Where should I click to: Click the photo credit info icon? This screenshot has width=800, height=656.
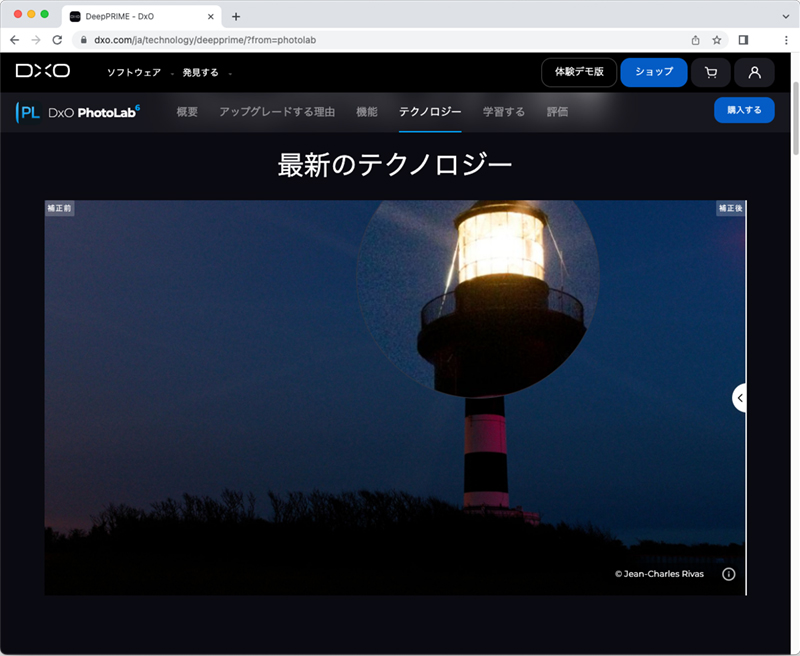pyautogui.click(x=729, y=573)
